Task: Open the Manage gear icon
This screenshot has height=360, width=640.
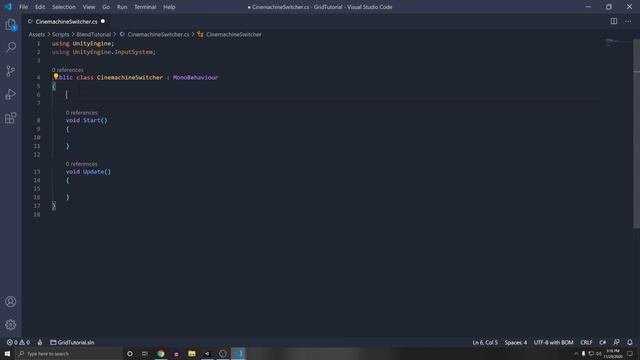Action: click(11, 325)
